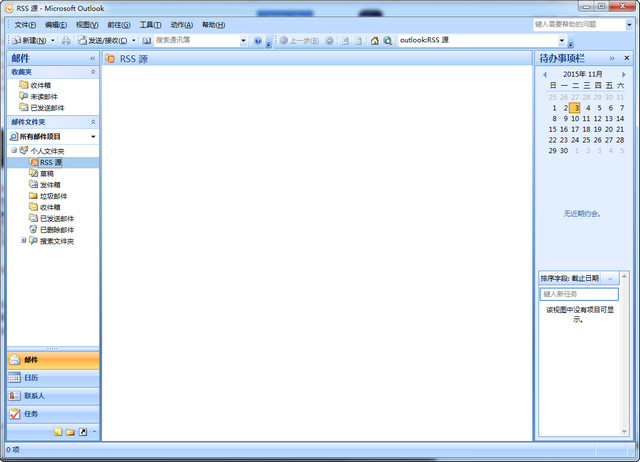Open the All Mail Items dropdown

click(x=93, y=136)
